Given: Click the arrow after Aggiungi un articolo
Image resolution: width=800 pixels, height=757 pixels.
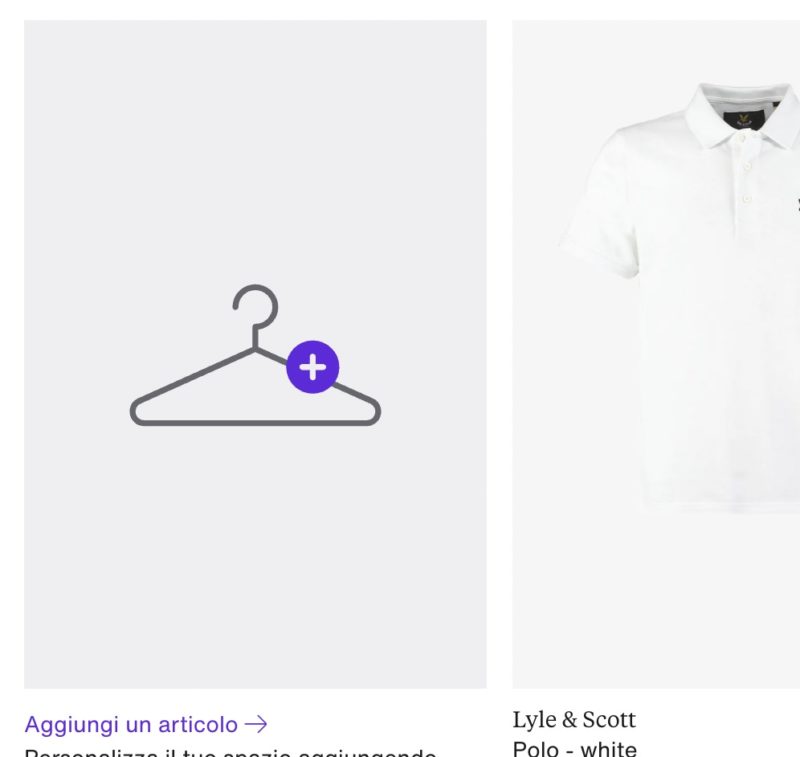Looking at the screenshot, I should coord(256,724).
